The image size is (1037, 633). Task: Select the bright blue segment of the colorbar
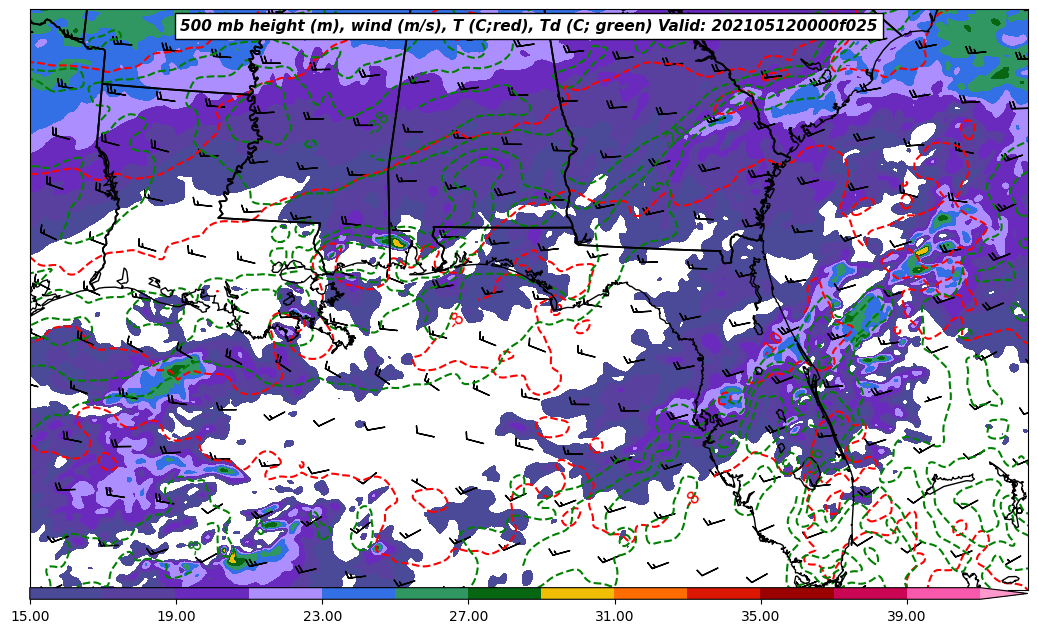pyautogui.click(x=358, y=593)
